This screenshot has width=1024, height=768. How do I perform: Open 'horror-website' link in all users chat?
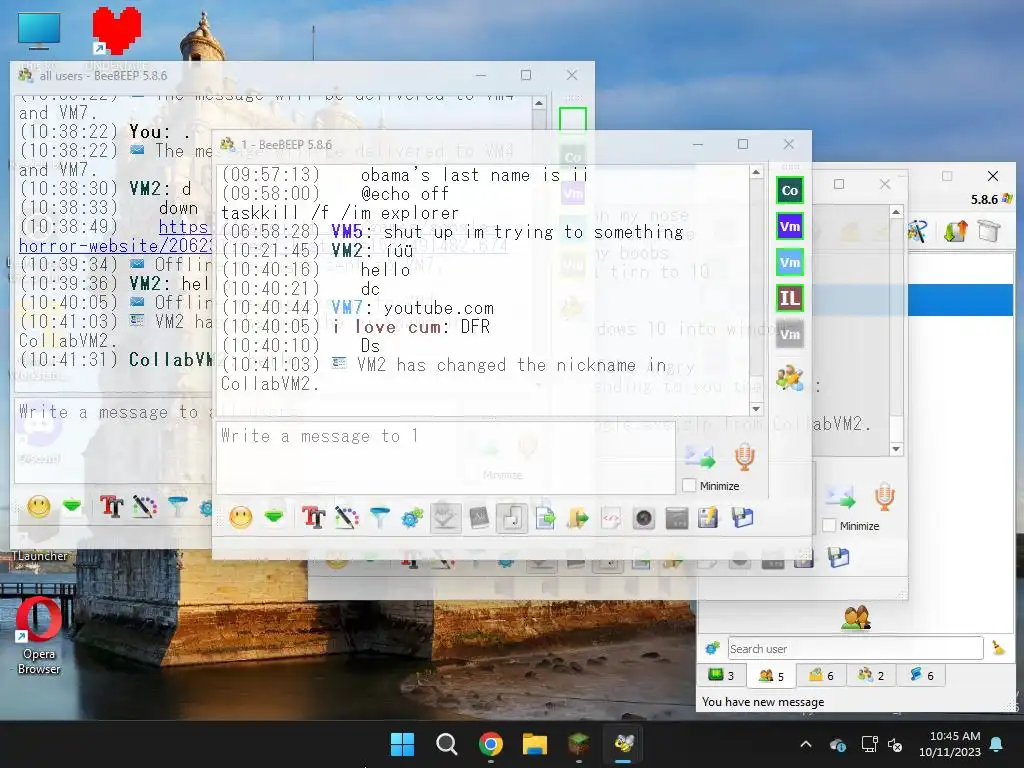pyautogui.click(x=115, y=246)
